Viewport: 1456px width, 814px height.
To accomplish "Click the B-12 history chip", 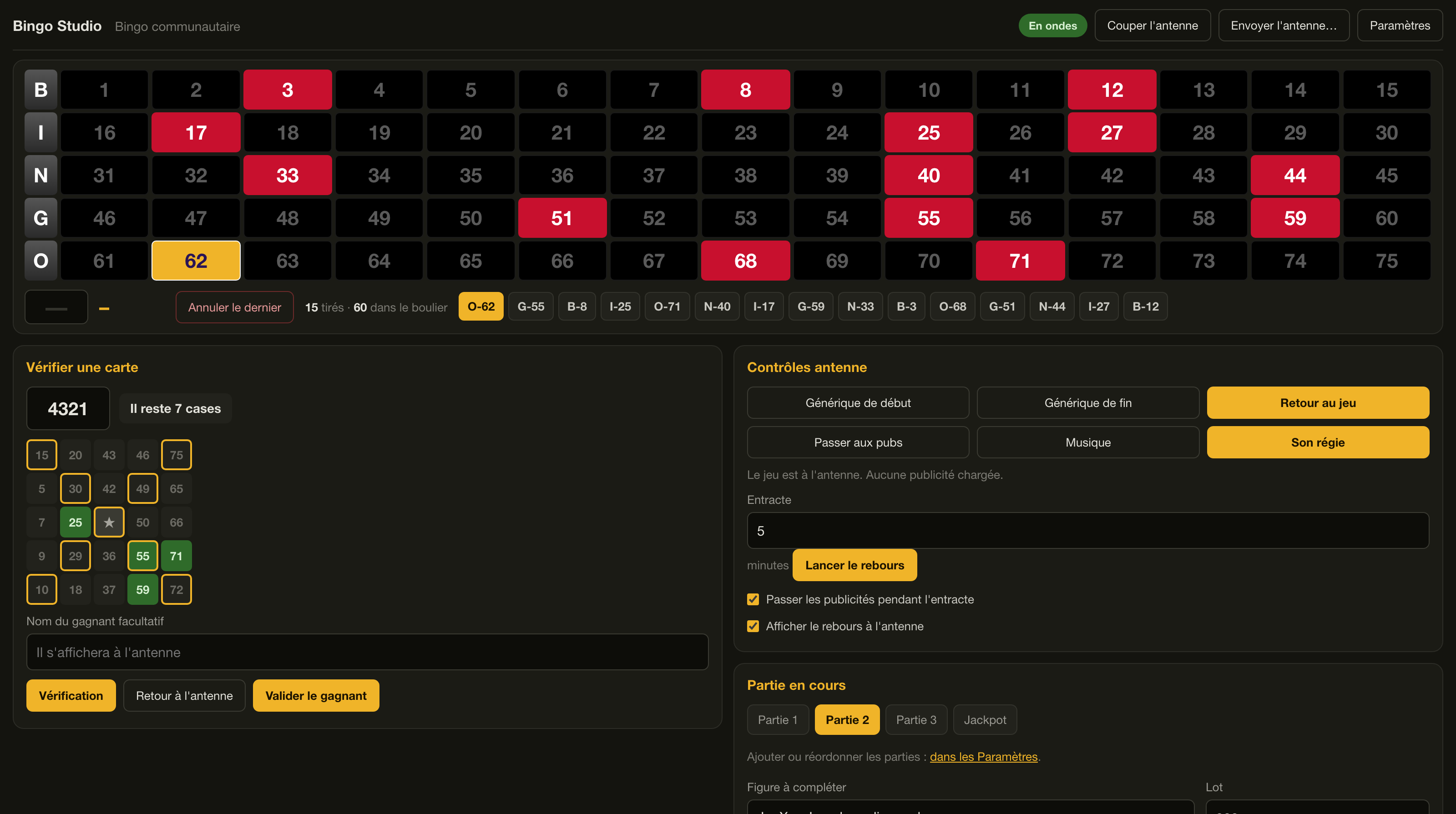I will tap(1145, 306).
